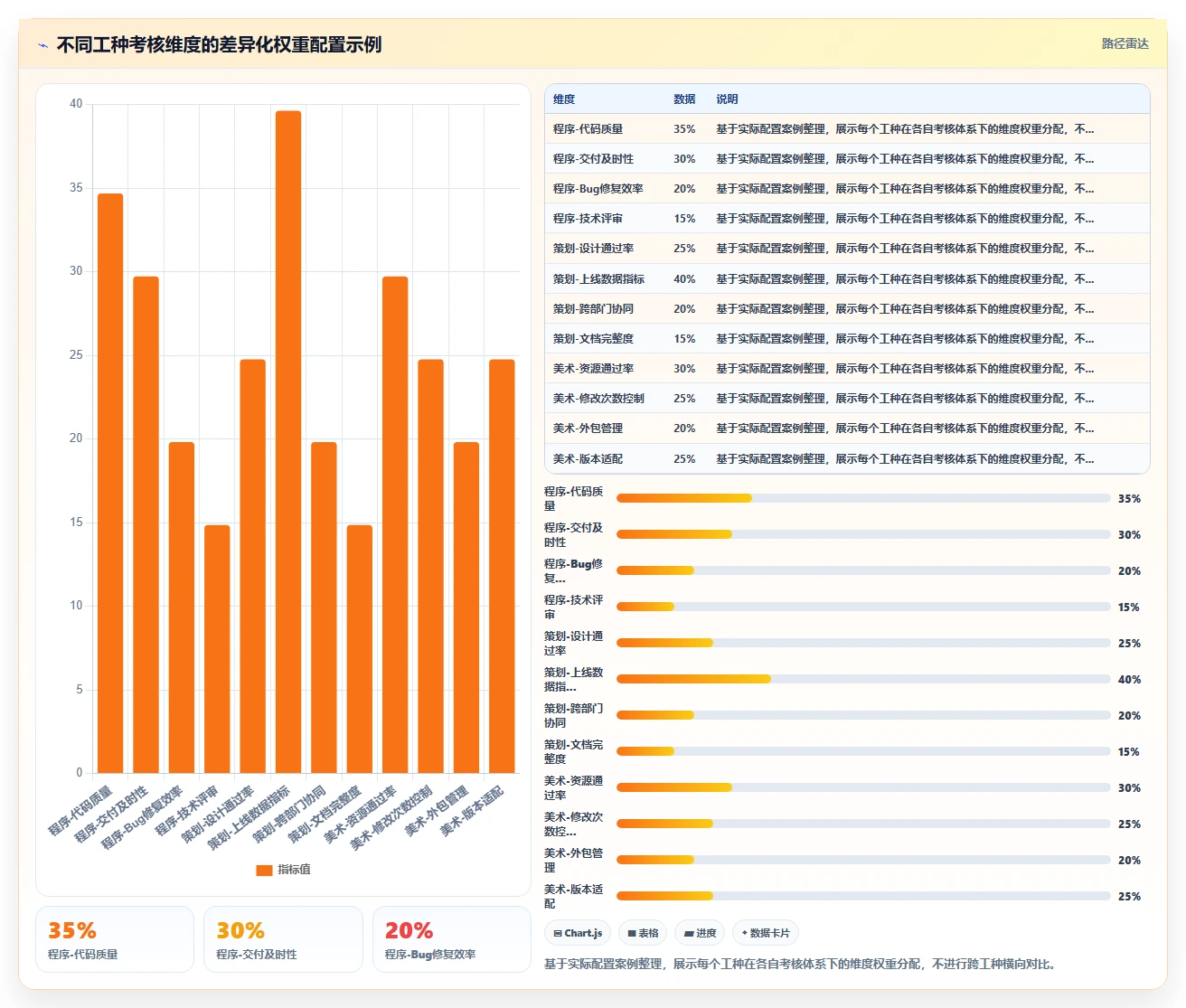1186x1008 pixels.
Task: Click the 程序-交付及时性 bar in the chart
Action: 146,525
